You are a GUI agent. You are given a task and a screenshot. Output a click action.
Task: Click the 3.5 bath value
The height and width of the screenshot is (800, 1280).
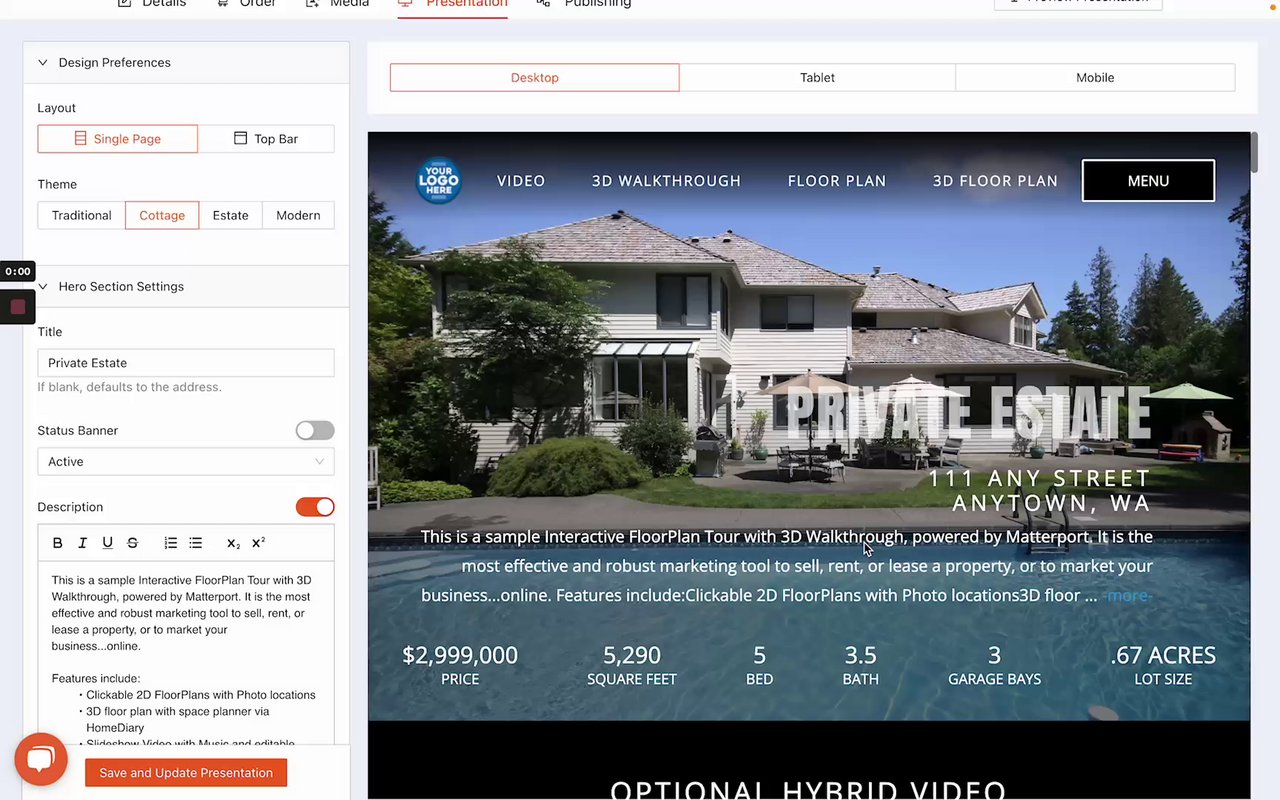point(860,655)
